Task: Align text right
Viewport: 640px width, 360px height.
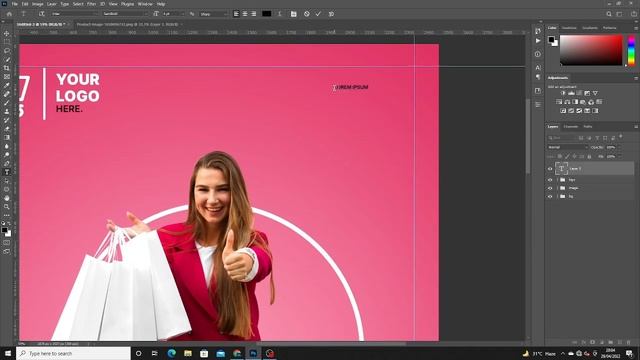Action: [x=253, y=14]
